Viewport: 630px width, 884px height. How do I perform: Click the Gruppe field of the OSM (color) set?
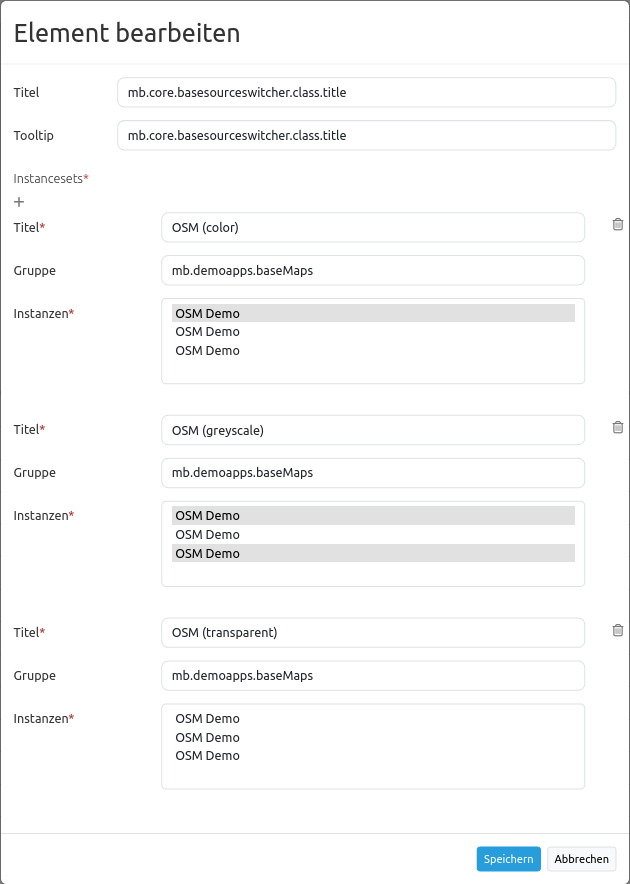pyautogui.click(x=372, y=270)
